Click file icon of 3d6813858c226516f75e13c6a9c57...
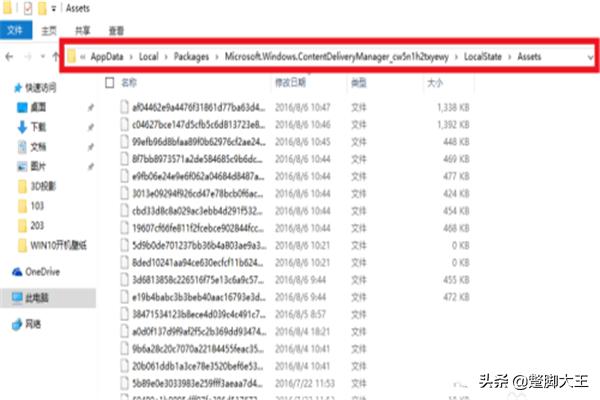The image size is (600, 400). 124,279
